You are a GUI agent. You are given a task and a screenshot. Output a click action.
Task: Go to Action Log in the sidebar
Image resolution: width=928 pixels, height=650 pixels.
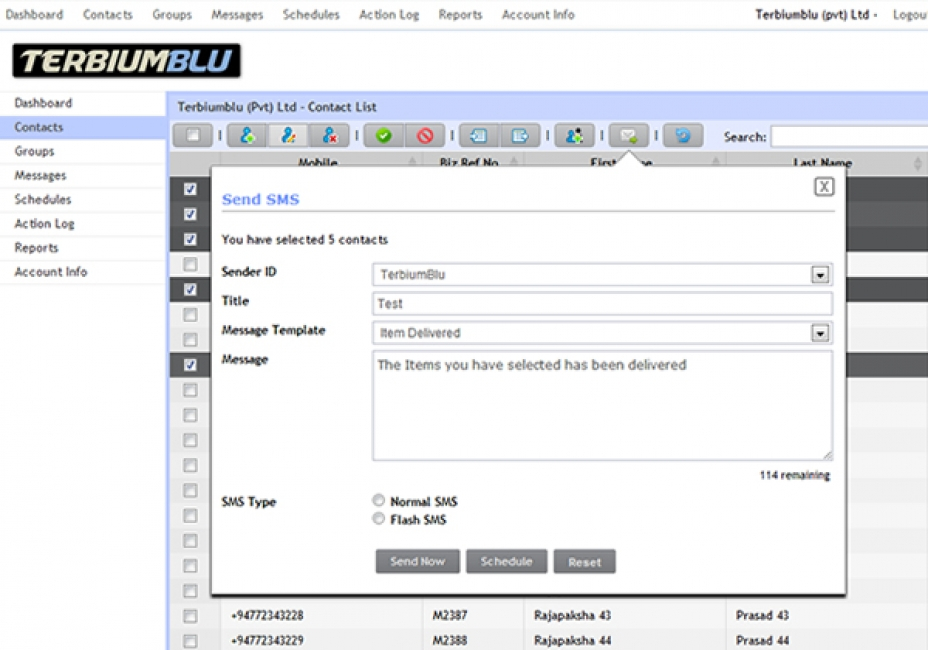[x=83, y=224]
